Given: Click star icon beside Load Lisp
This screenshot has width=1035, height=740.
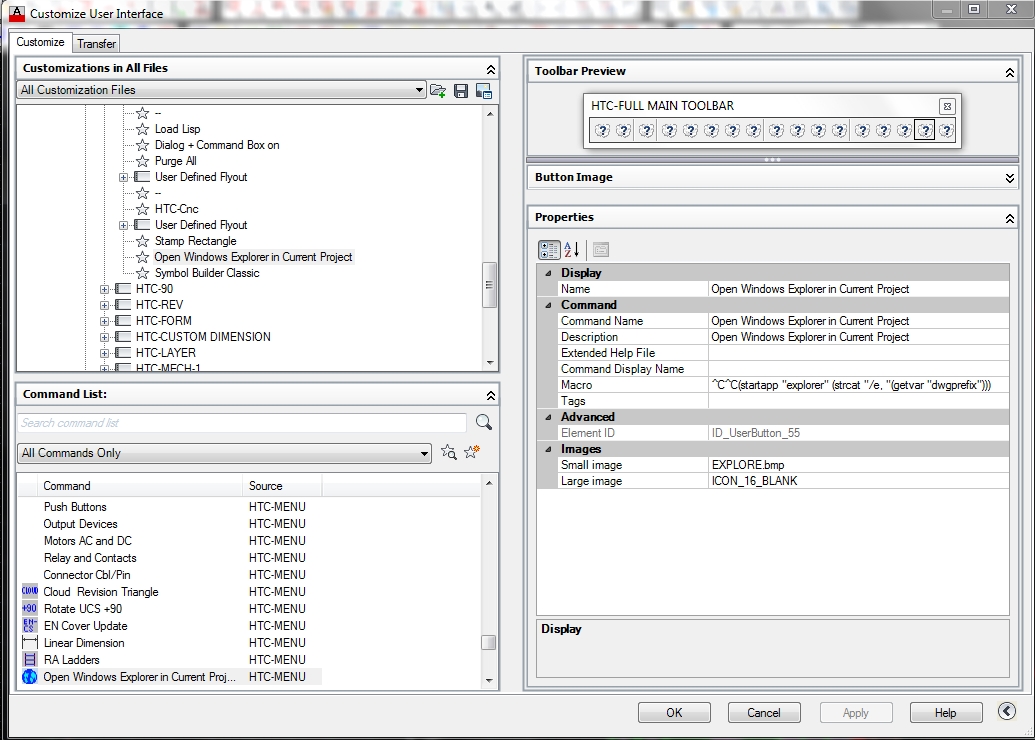Looking at the screenshot, I should [143, 129].
